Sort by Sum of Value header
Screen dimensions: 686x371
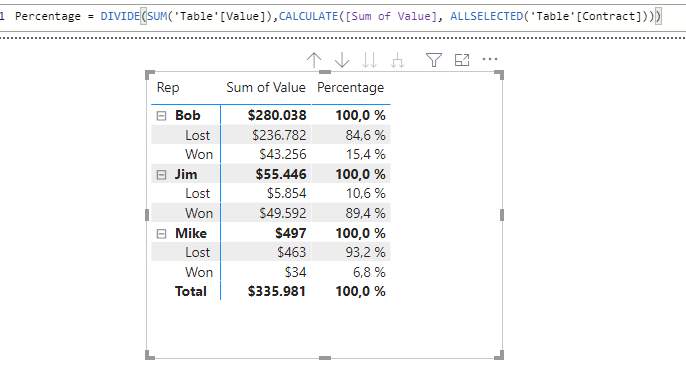[266, 88]
